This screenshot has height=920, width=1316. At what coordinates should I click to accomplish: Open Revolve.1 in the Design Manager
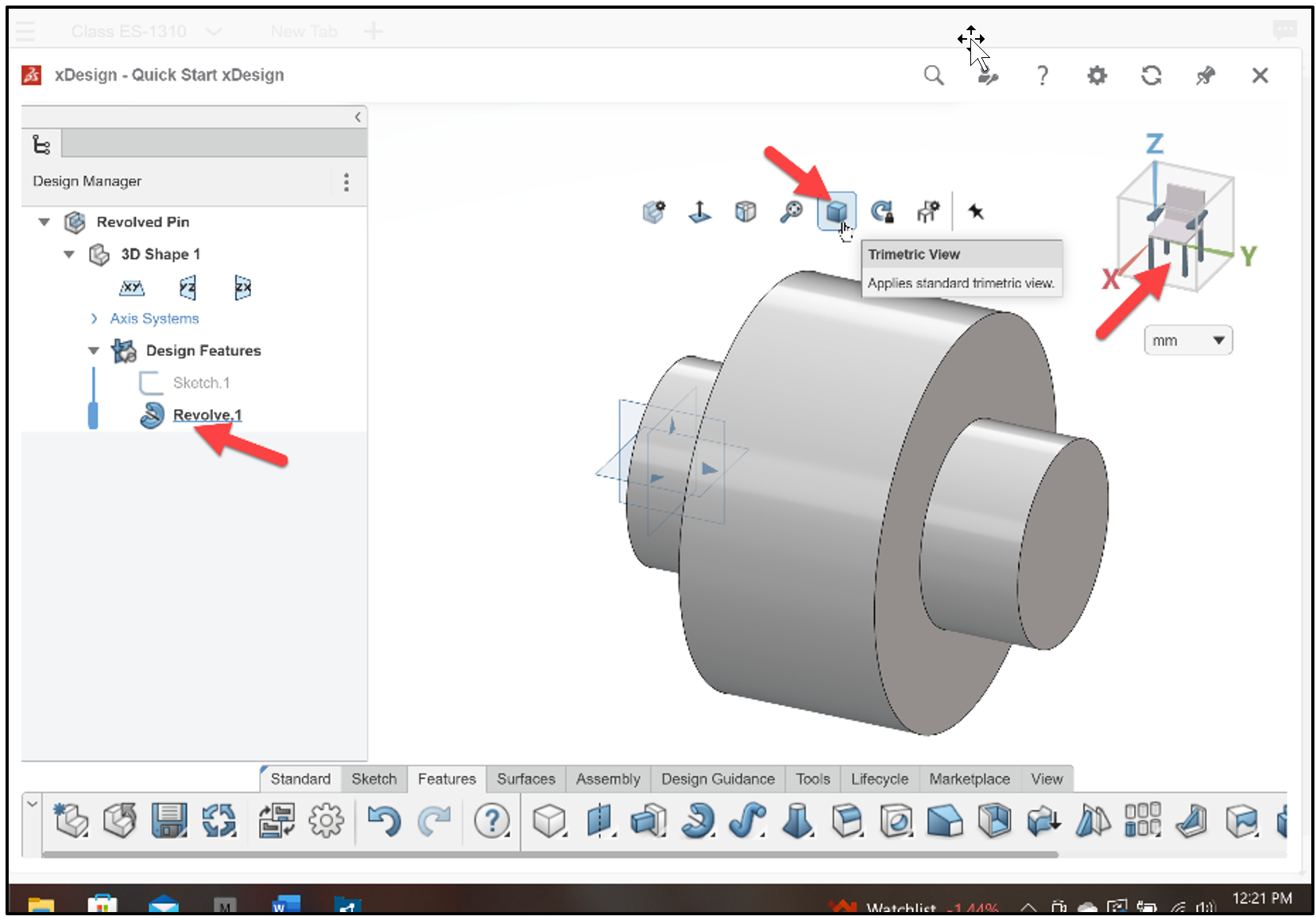coord(207,415)
